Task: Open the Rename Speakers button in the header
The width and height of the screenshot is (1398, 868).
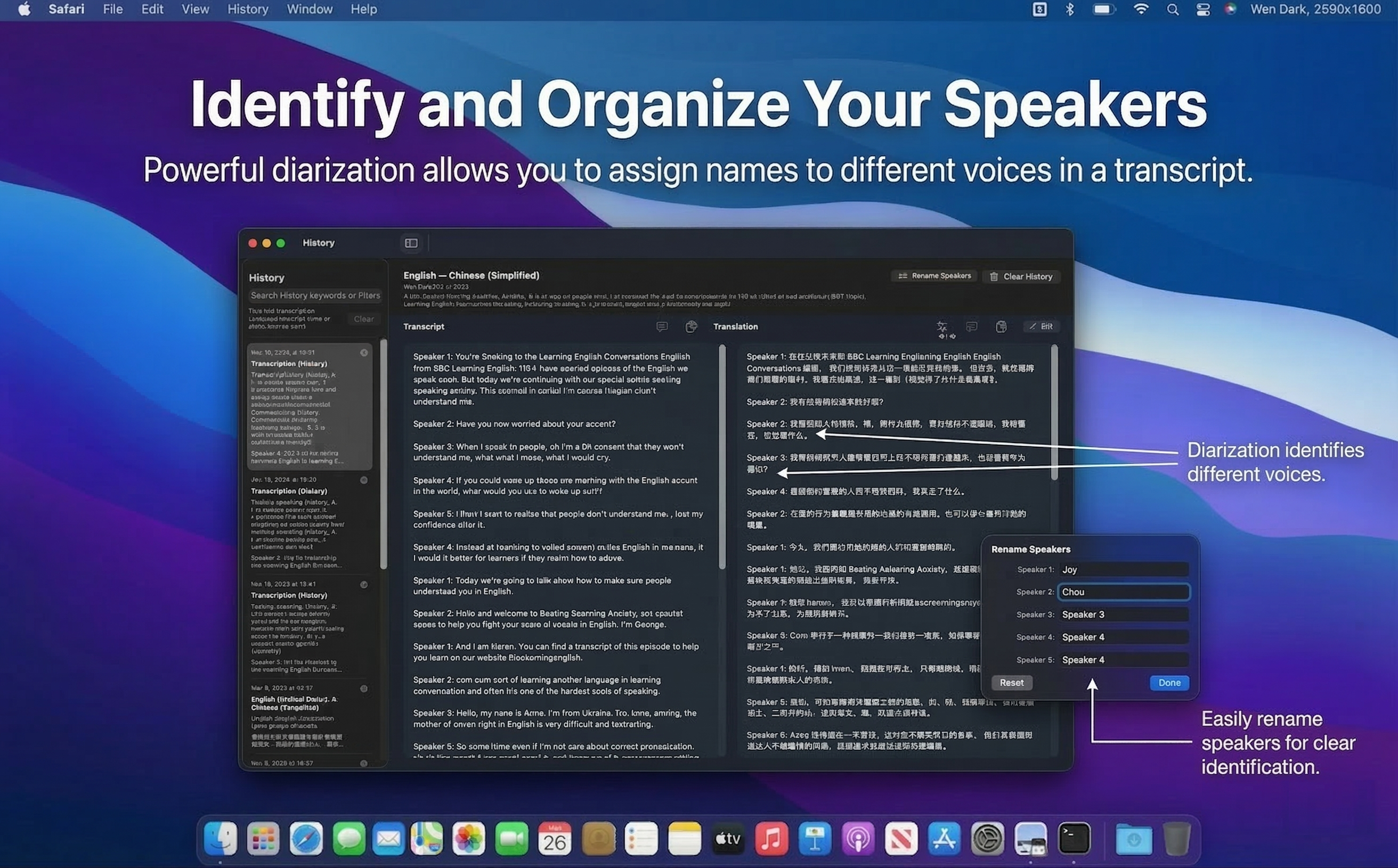Action: pyautogui.click(x=934, y=276)
